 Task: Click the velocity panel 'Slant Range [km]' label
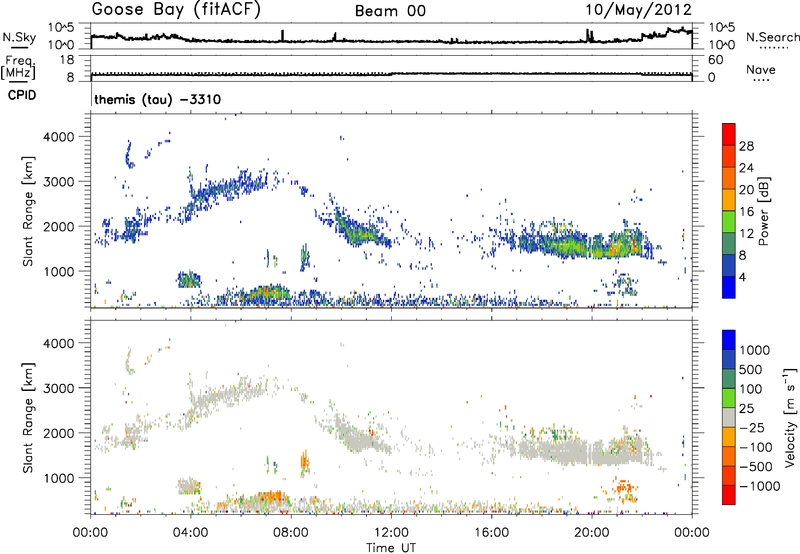28,417
